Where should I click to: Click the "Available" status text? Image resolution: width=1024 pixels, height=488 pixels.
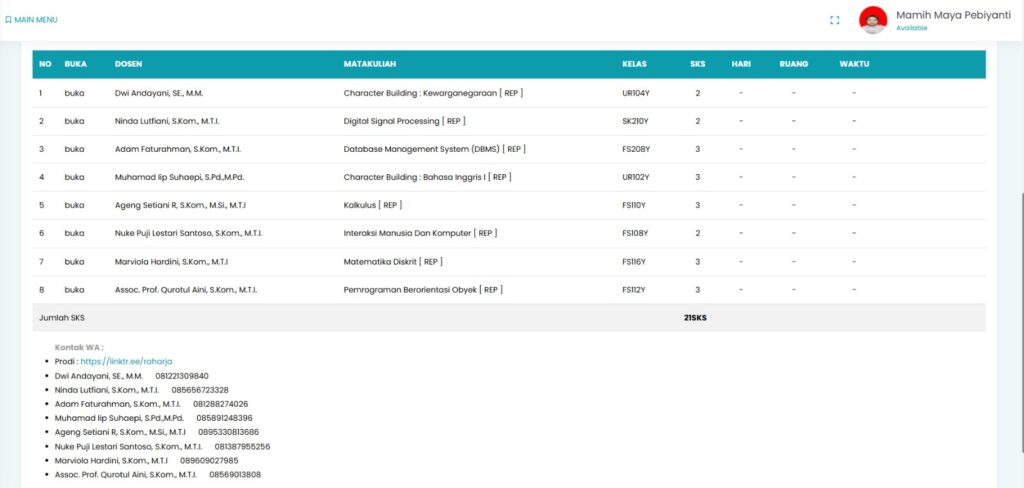[x=911, y=28]
